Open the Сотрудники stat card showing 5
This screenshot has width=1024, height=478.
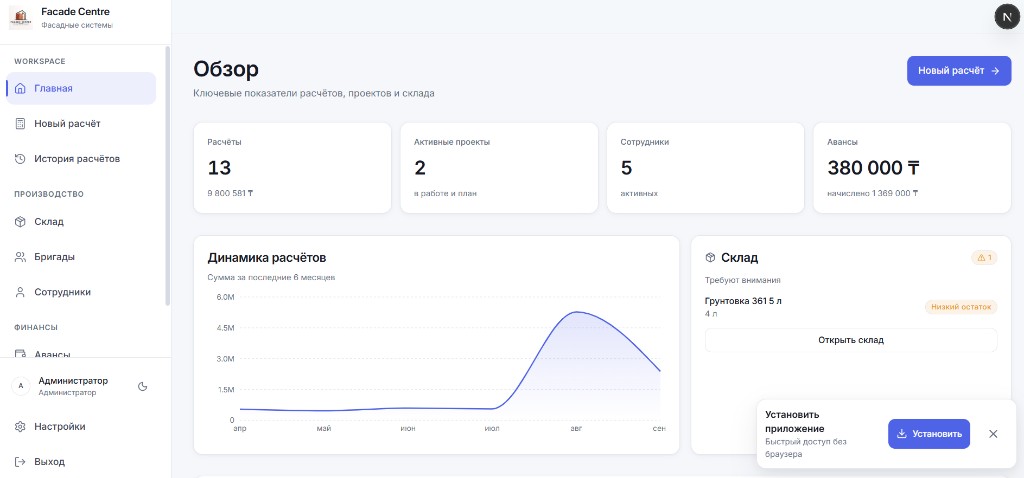pyautogui.click(x=705, y=168)
